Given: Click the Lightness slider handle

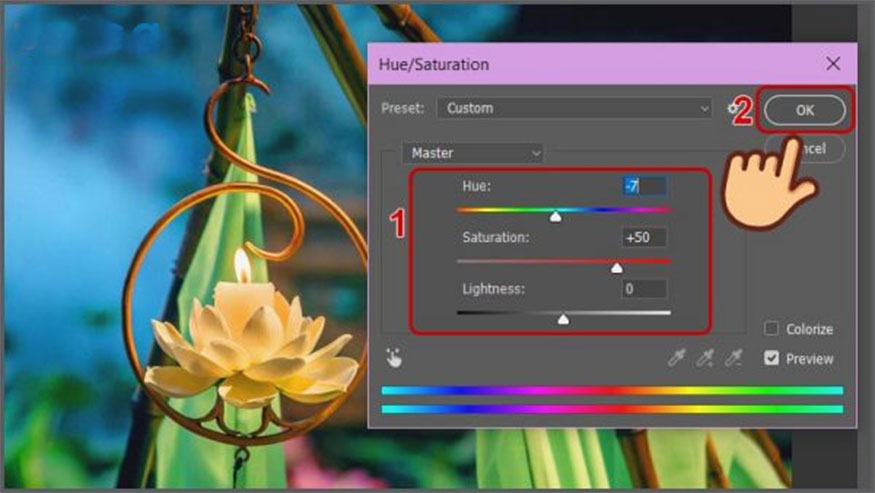Looking at the screenshot, I should tap(564, 319).
